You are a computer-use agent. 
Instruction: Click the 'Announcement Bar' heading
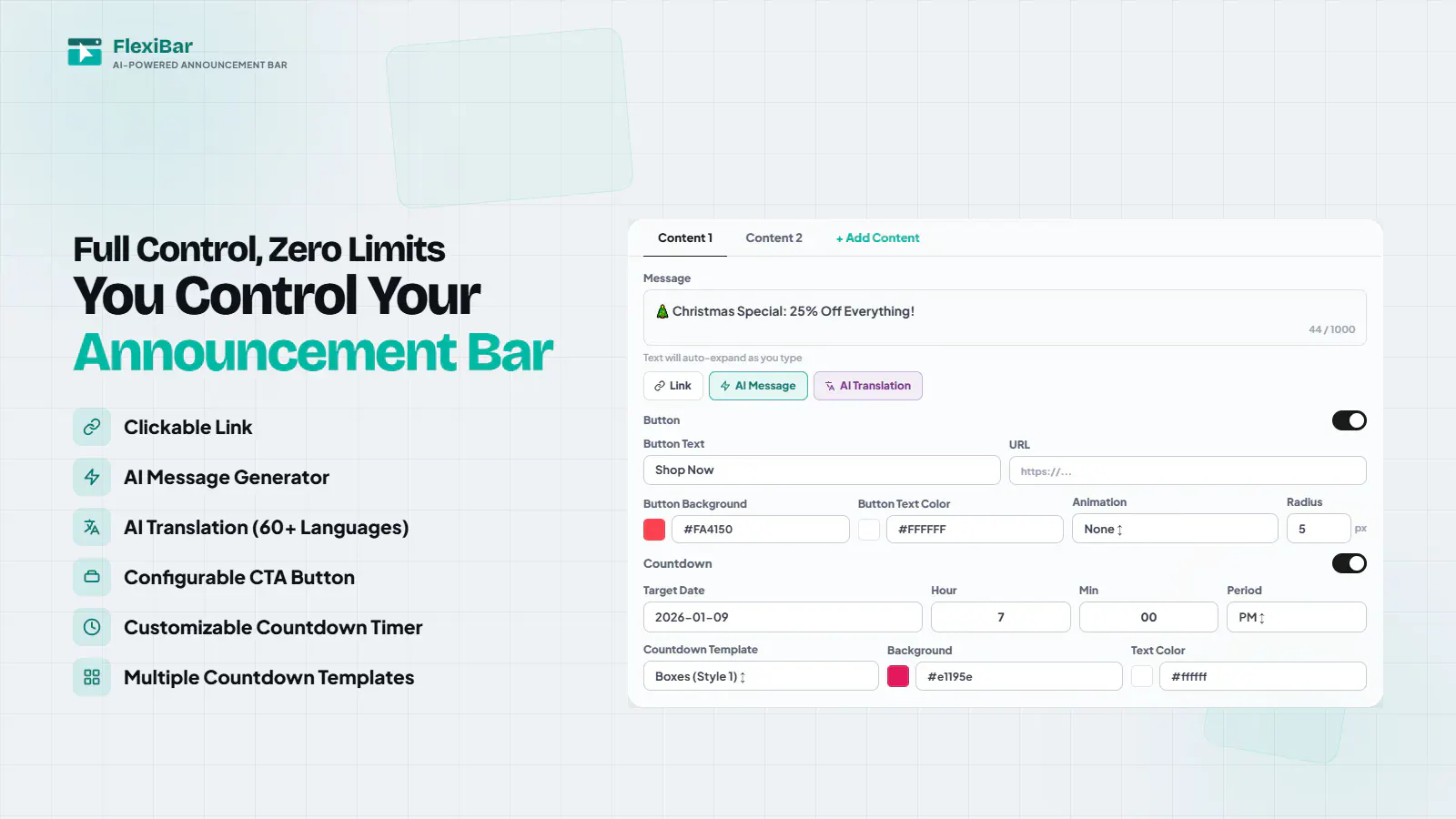313,352
